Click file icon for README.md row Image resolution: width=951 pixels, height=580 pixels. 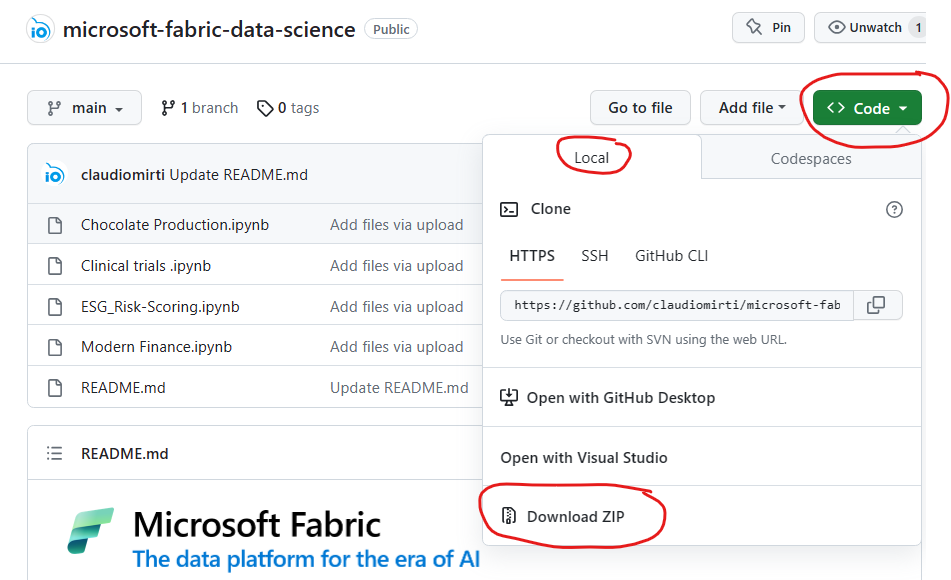55,388
